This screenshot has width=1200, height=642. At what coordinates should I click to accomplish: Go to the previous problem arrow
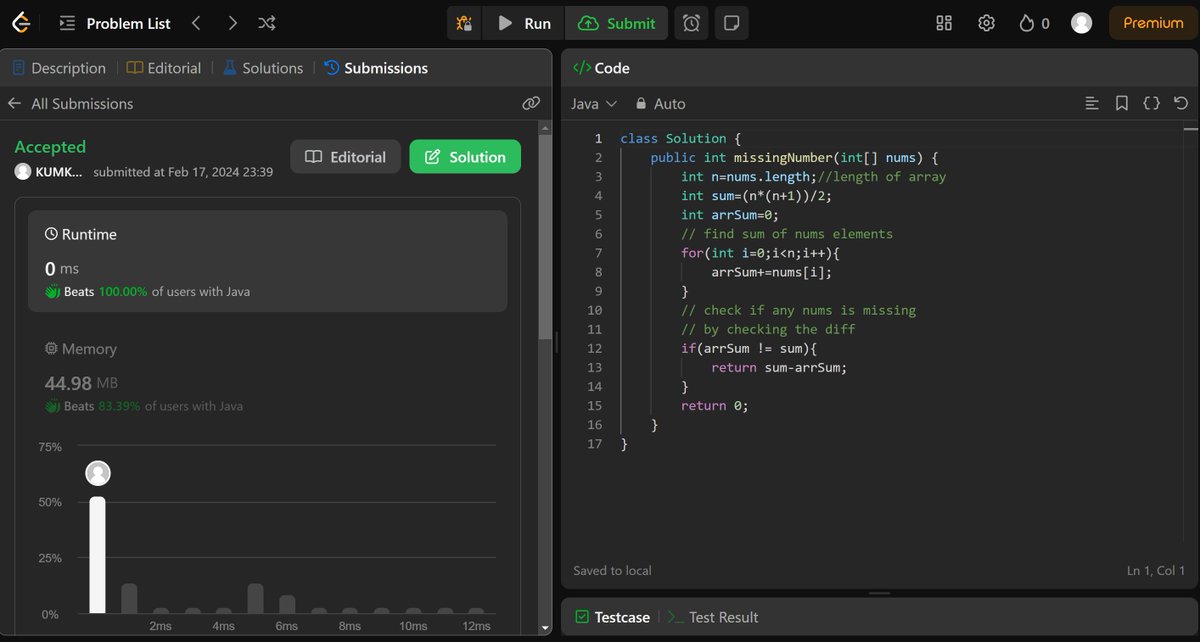pos(196,23)
